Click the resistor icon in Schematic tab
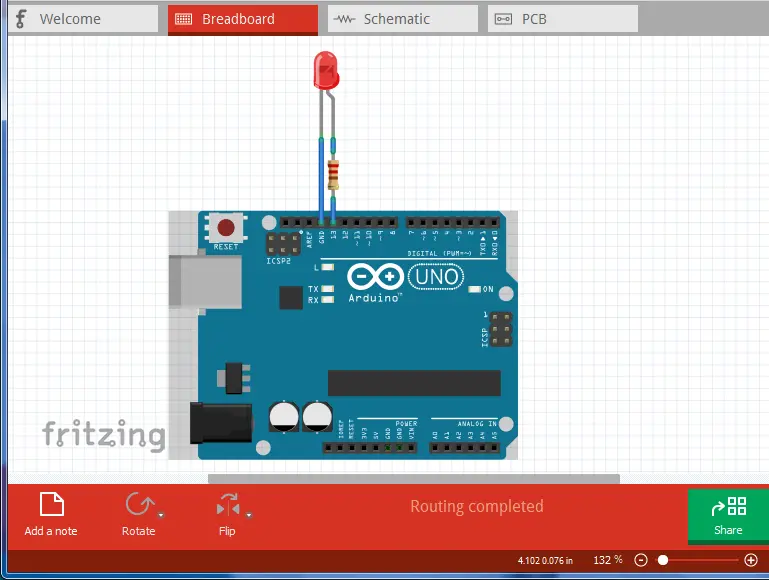 [x=344, y=19]
